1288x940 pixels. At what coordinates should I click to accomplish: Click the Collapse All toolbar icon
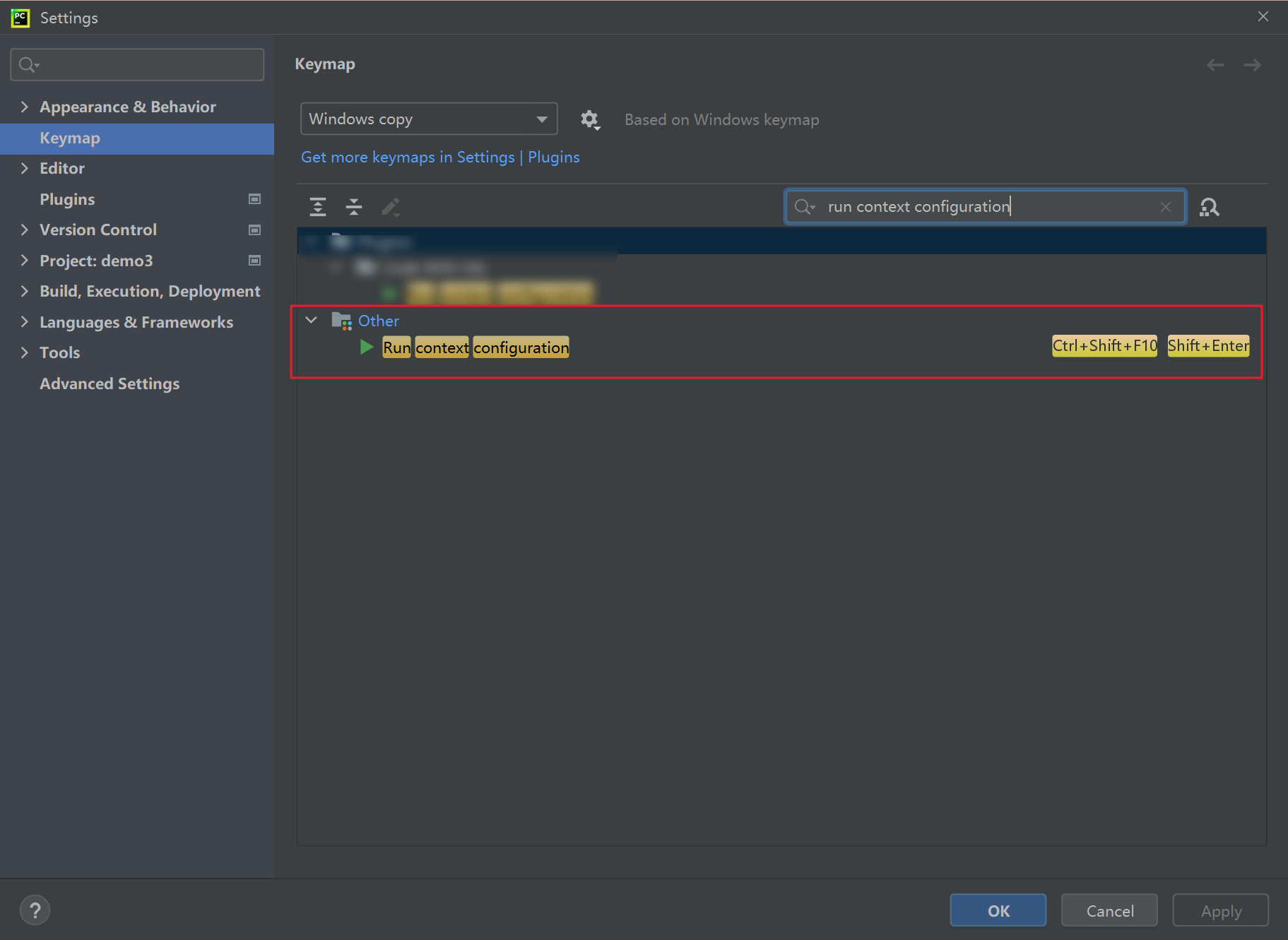[x=354, y=207]
